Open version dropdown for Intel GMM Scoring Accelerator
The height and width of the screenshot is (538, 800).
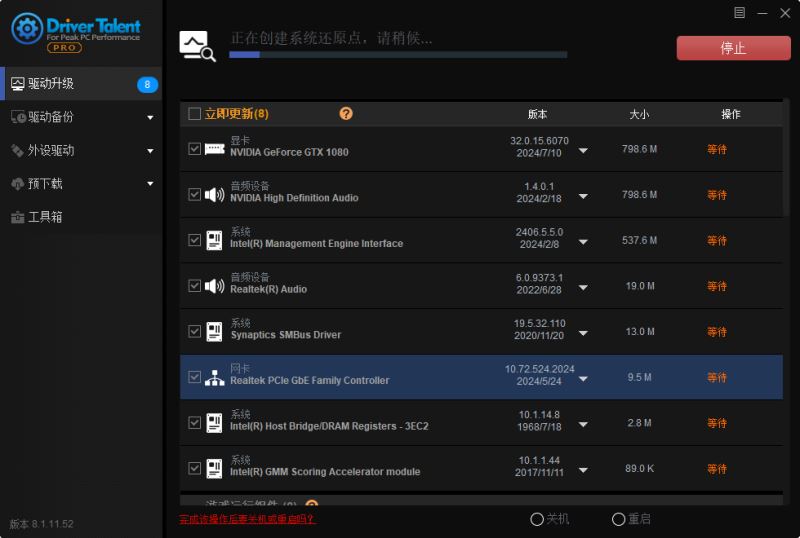pos(583,471)
